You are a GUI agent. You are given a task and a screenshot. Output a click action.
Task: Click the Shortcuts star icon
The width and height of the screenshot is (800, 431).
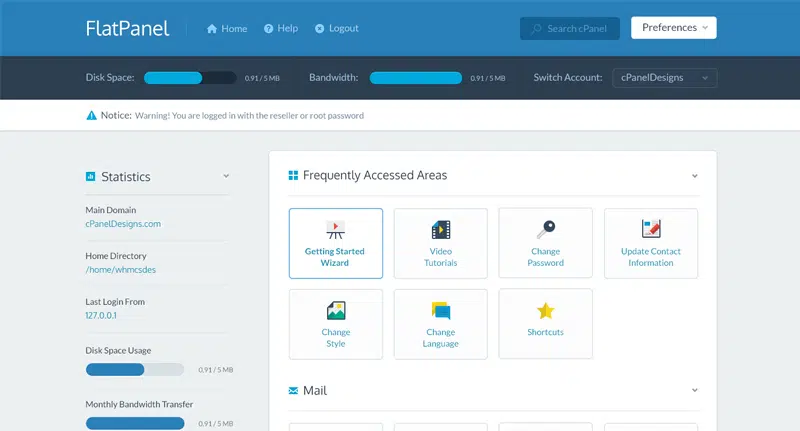tap(545, 310)
